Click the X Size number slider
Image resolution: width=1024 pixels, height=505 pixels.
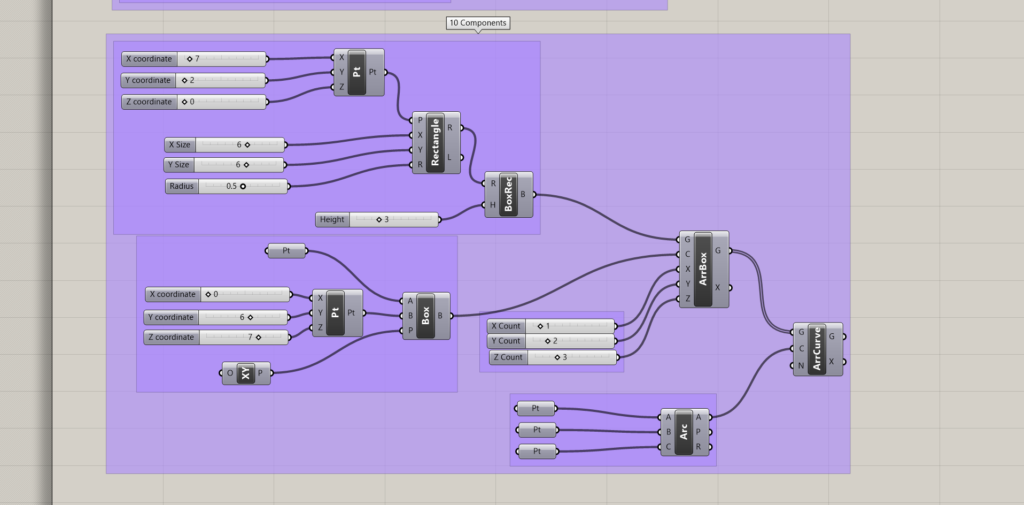pos(225,145)
